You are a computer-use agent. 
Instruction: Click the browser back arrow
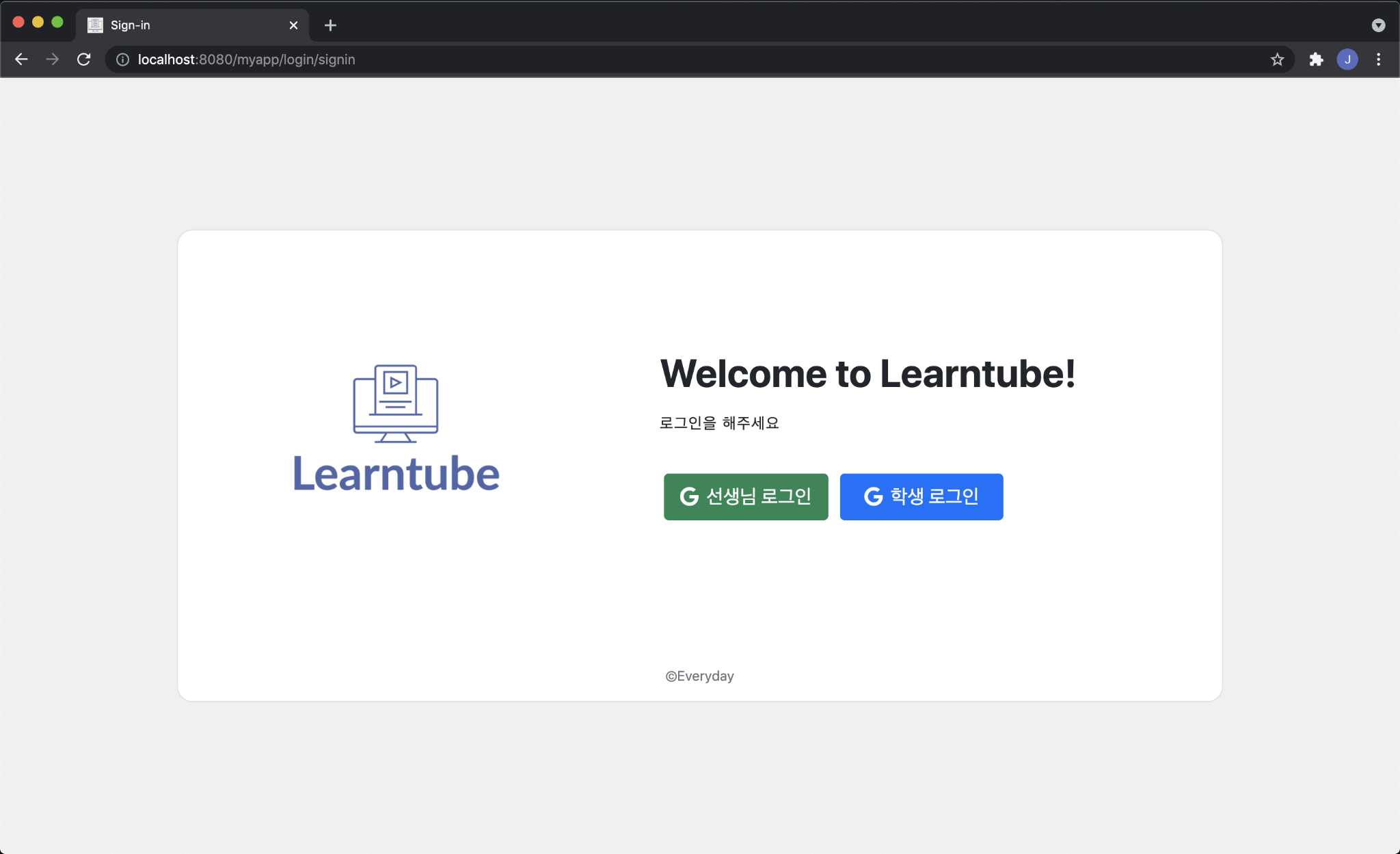click(21, 59)
